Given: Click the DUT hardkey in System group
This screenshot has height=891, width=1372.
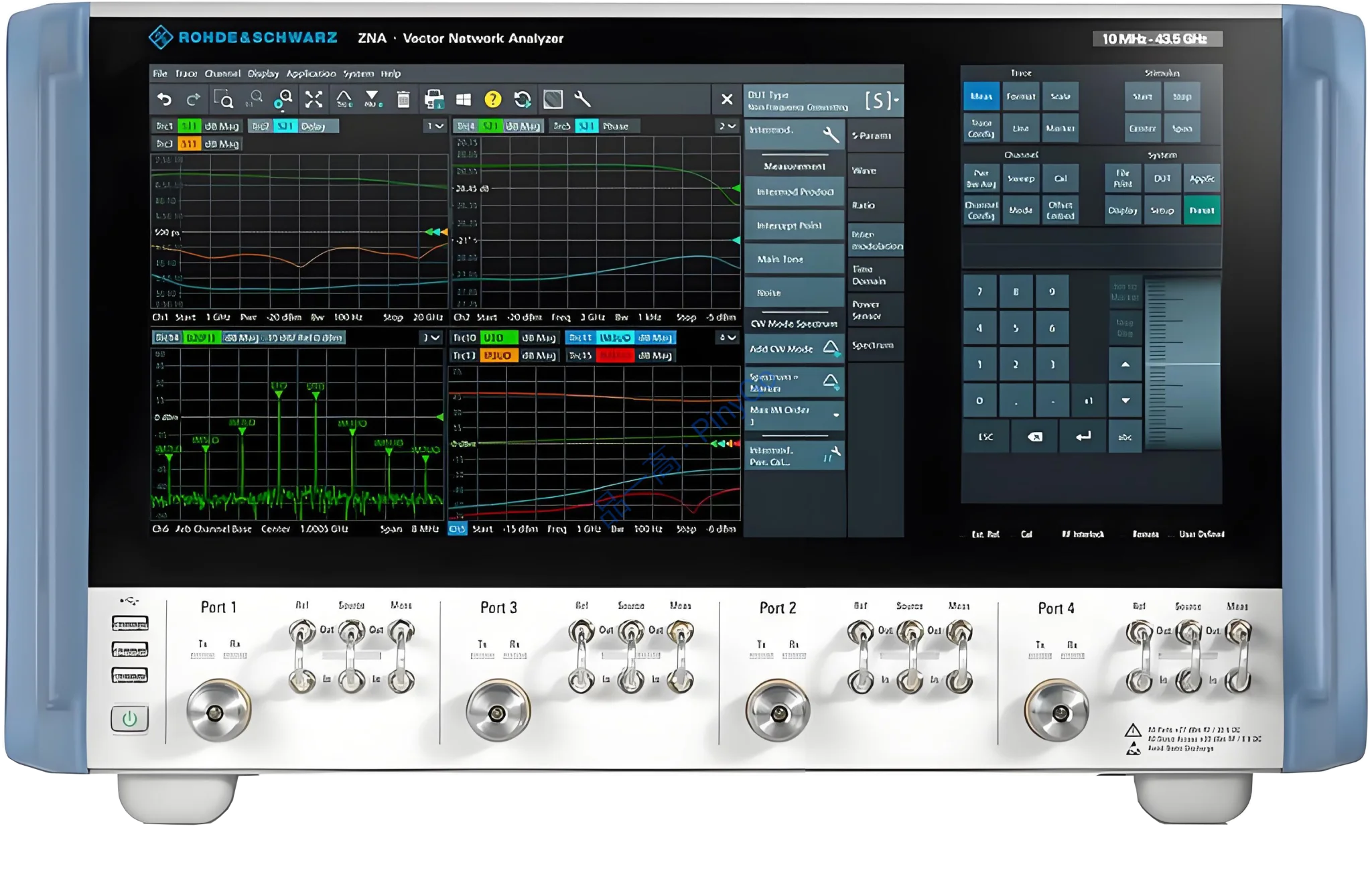Looking at the screenshot, I should click(1162, 178).
